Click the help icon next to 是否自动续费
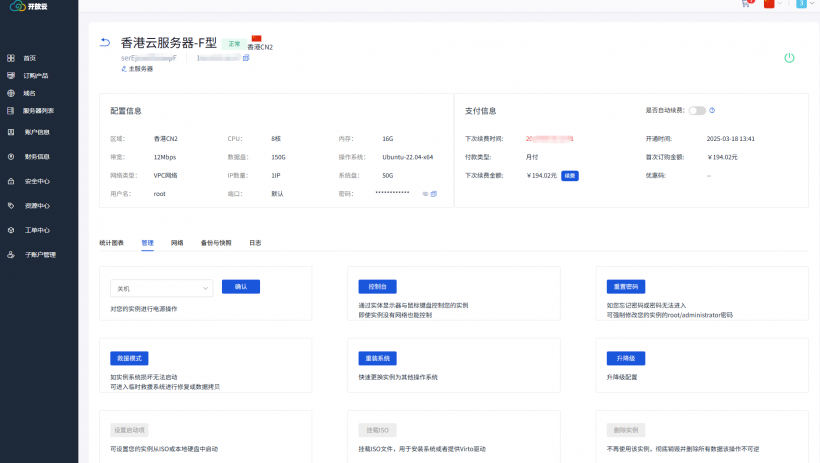Viewport: 820px width, 463px height. [x=712, y=110]
